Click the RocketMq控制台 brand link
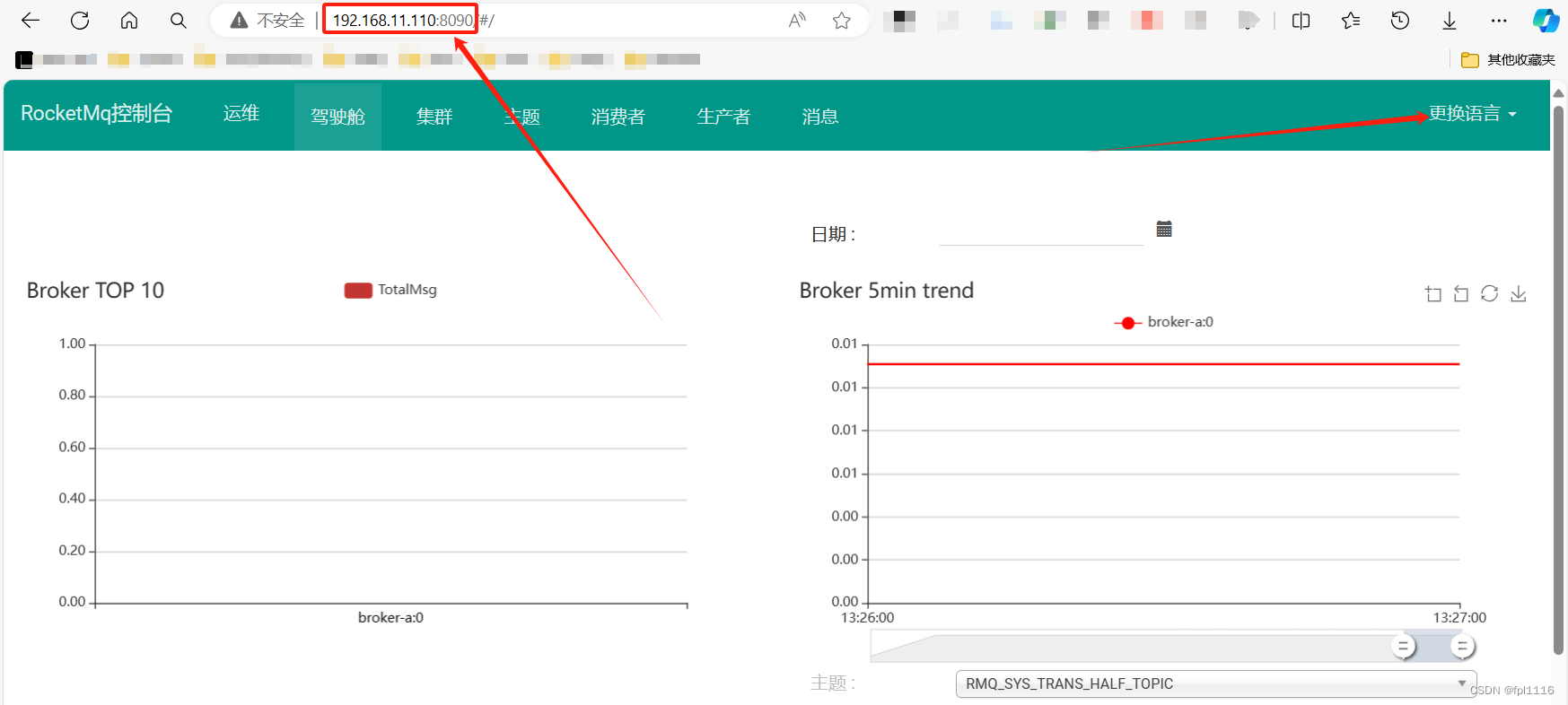Viewport: 1568px width, 705px height. [x=96, y=114]
